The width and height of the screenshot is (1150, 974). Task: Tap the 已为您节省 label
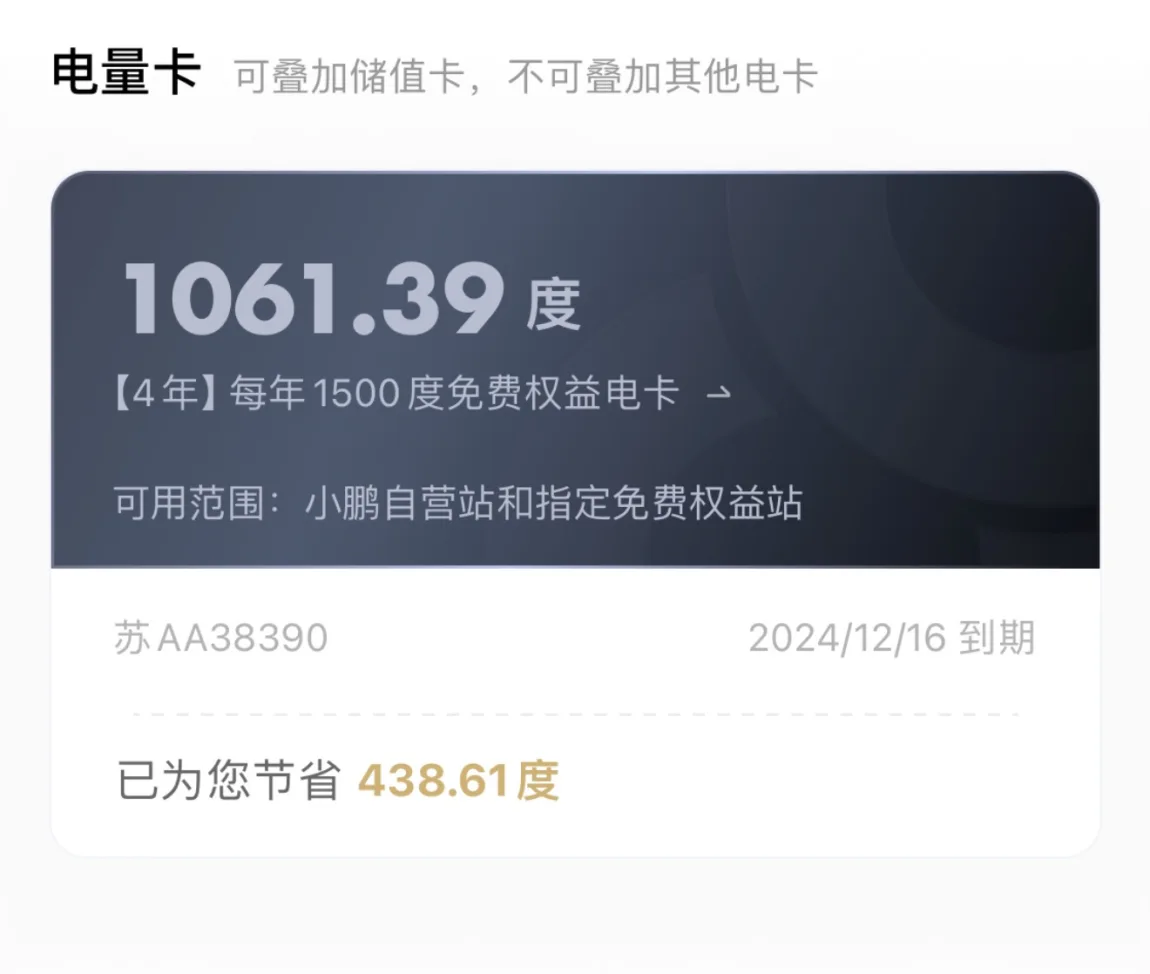pyautogui.click(x=230, y=780)
